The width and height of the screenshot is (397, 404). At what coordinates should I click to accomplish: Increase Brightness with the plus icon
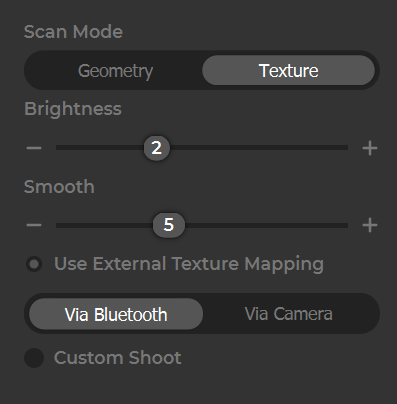[x=370, y=148]
